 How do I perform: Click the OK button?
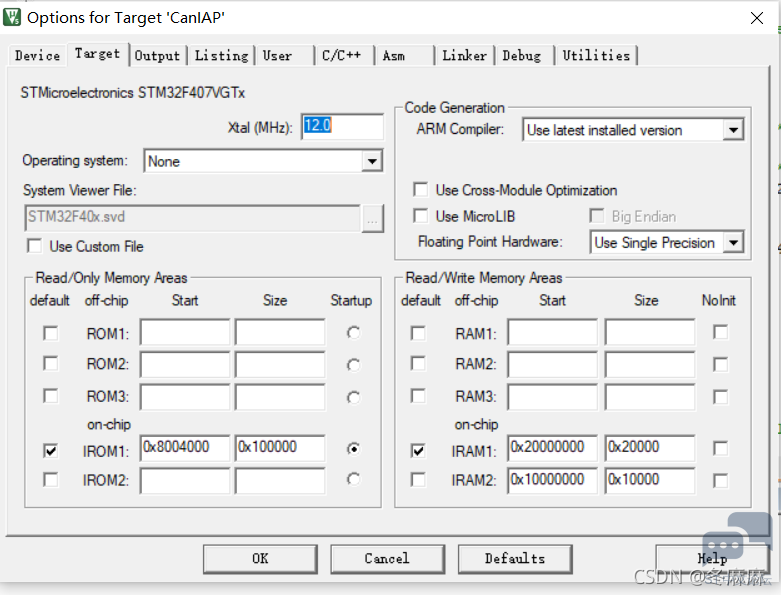pyautogui.click(x=260, y=559)
